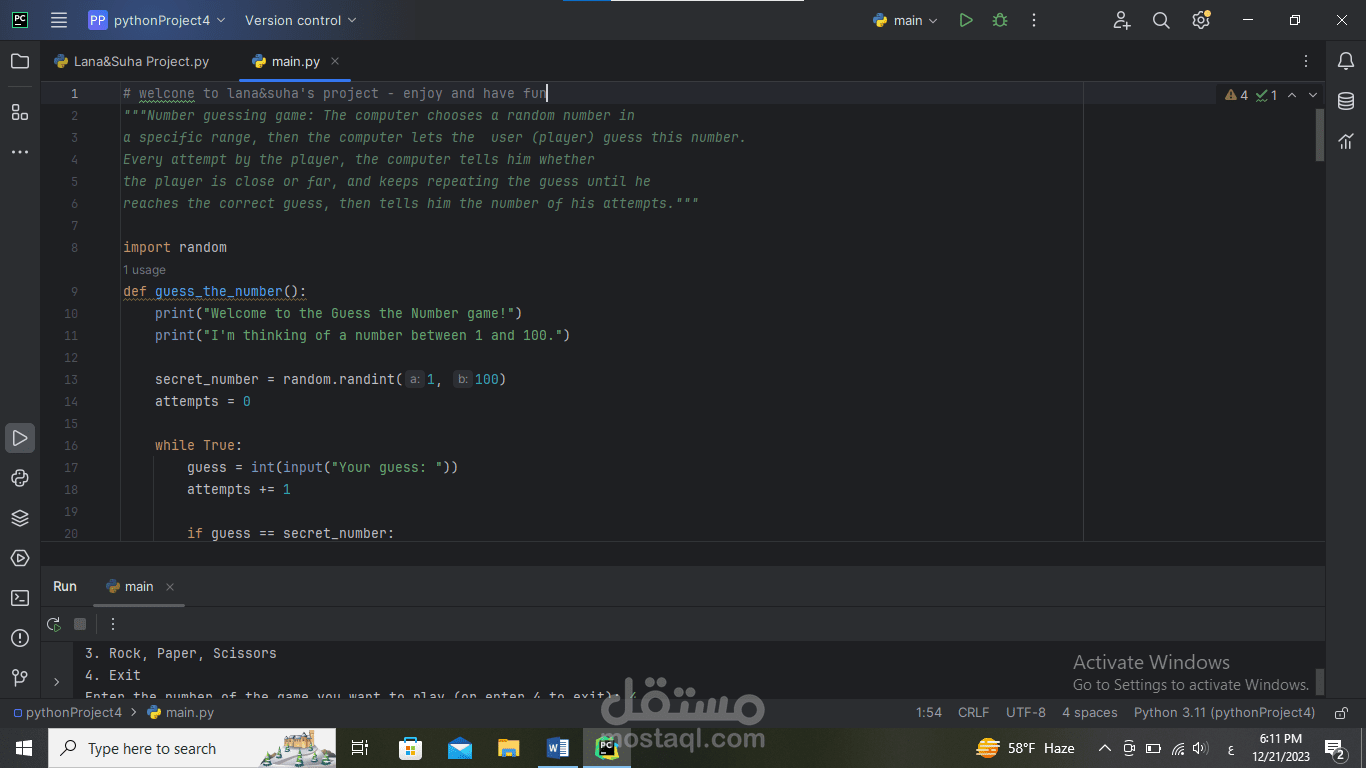Screen dimensions: 1366x768
Task: Open the Structure tool window in sidebar
Action: click(20, 112)
